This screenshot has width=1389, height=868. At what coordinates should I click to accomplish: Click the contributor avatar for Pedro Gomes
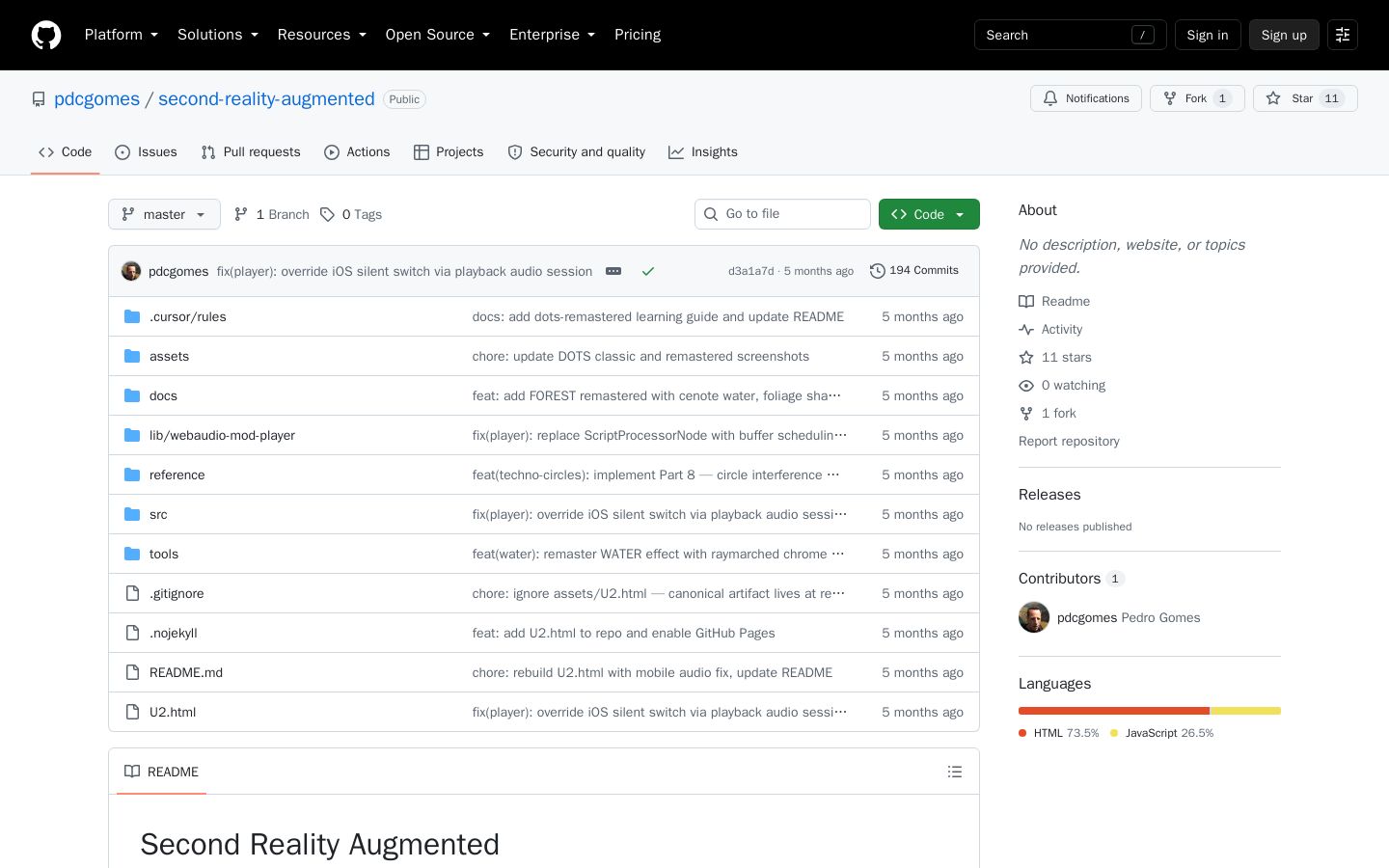1034,617
